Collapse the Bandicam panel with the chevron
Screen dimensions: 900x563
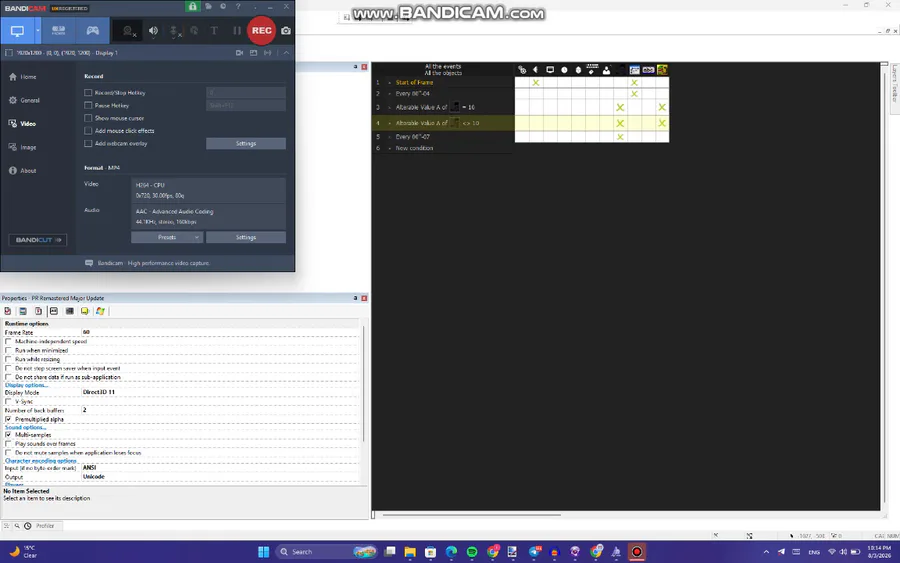(x=286, y=53)
